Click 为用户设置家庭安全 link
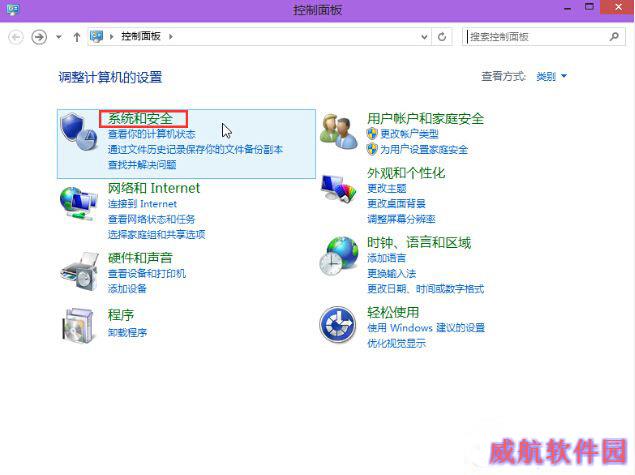 tap(424, 149)
